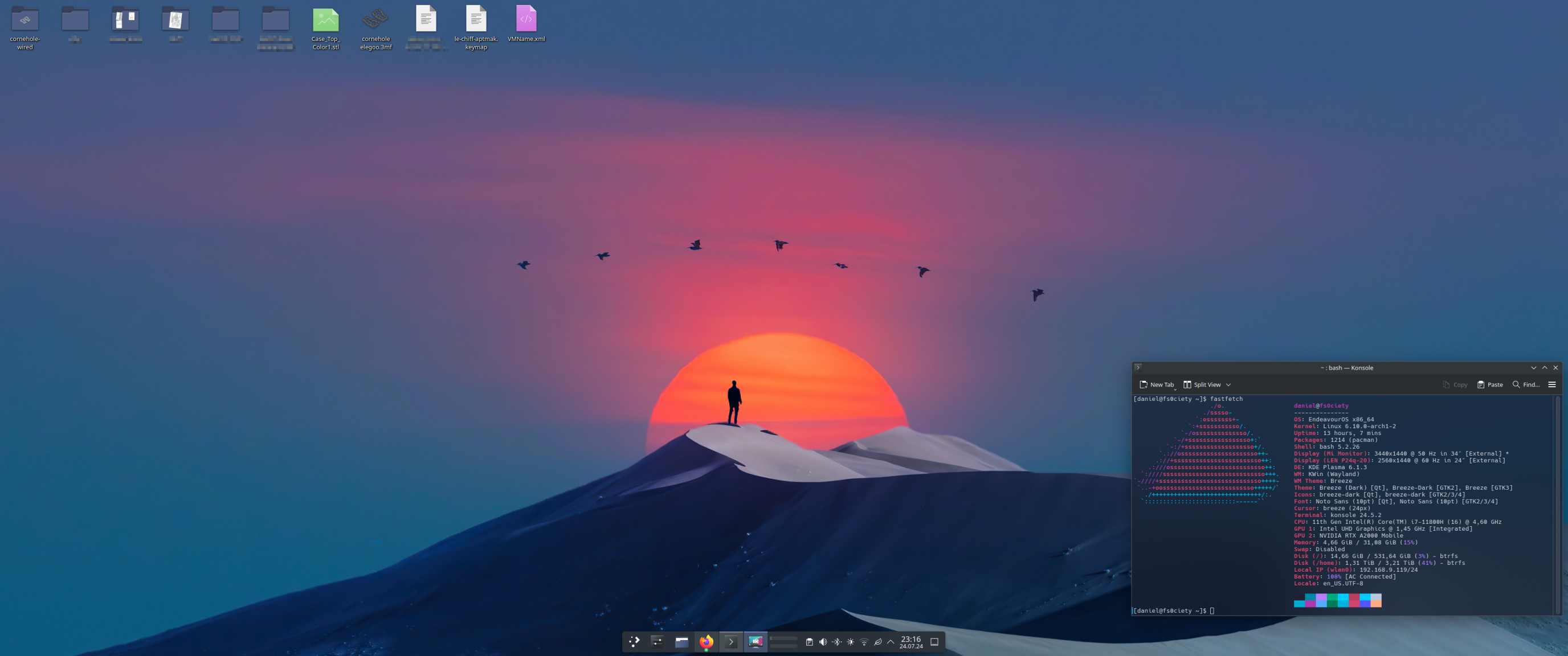
Task: Open the Konsole hamburger menu
Action: point(1551,384)
